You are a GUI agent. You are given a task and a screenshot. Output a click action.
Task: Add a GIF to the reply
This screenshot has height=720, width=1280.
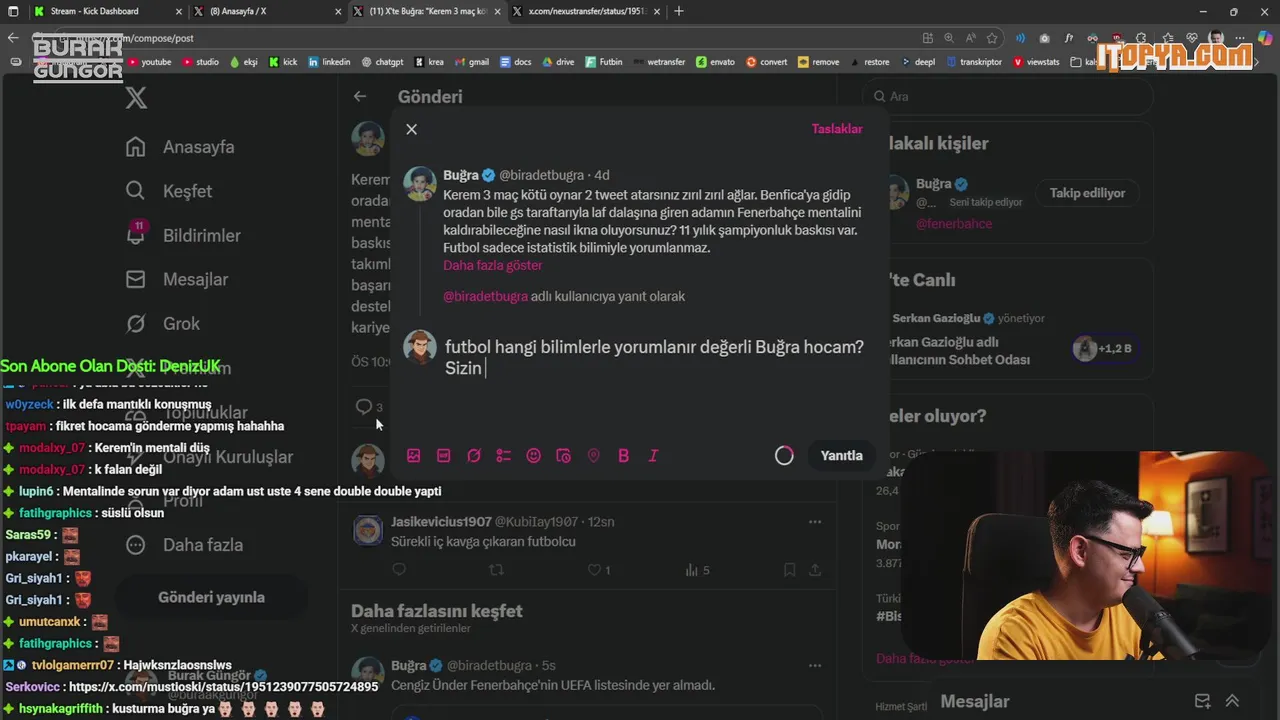(444, 455)
